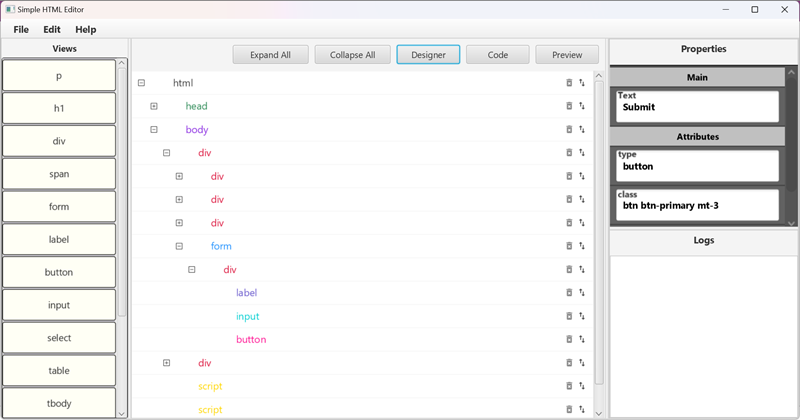Collapse the div directly under body
The image size is (800, 420).
(x=166, y=153)
